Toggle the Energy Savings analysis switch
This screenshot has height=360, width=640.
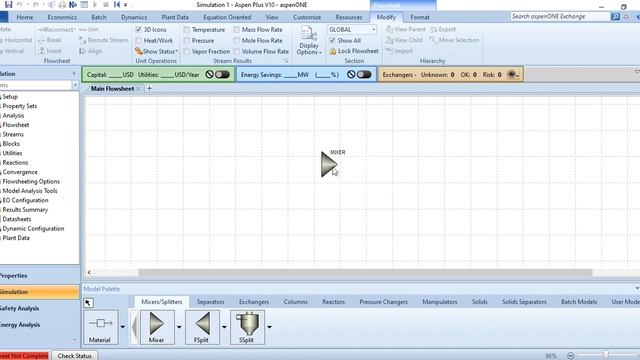[x=364, y=75]
